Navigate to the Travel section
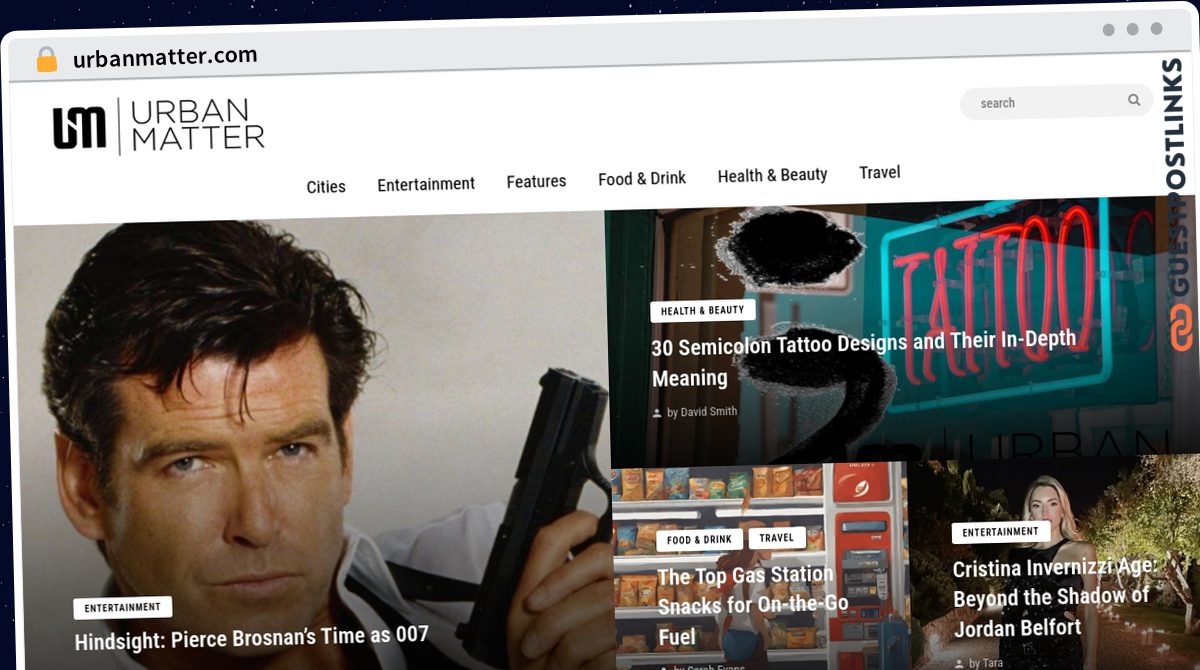Screen dimensions: 1200x670 click(880, 172)
